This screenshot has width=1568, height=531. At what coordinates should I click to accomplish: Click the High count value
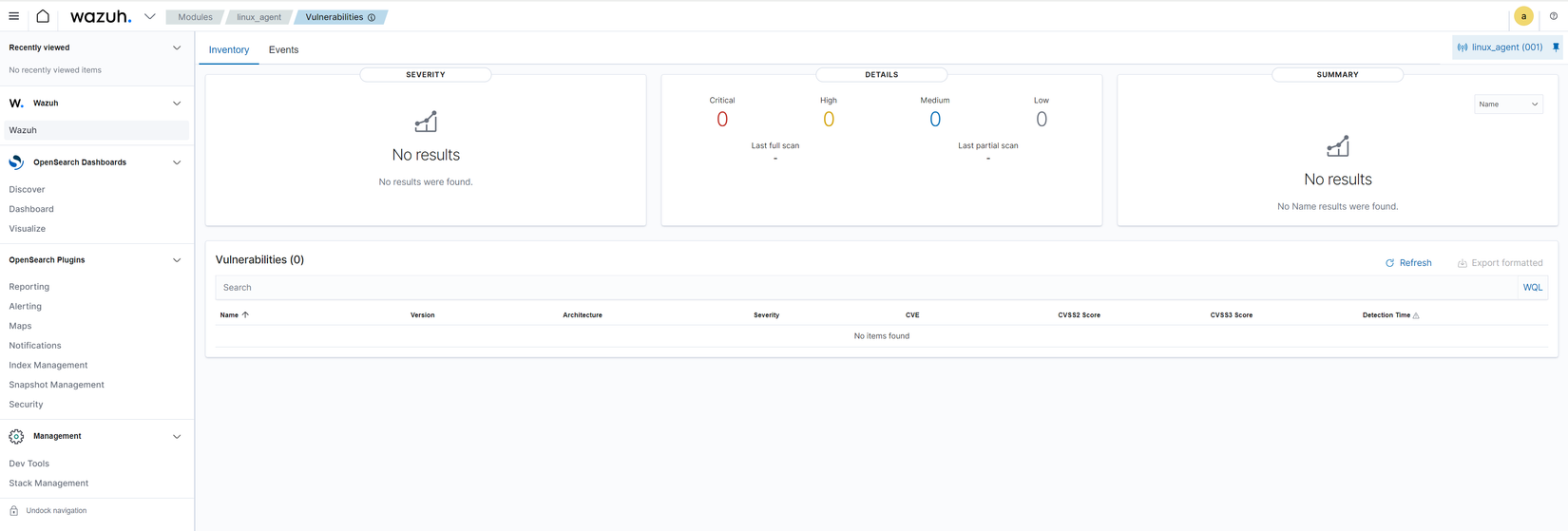click(x=829, y=120)
